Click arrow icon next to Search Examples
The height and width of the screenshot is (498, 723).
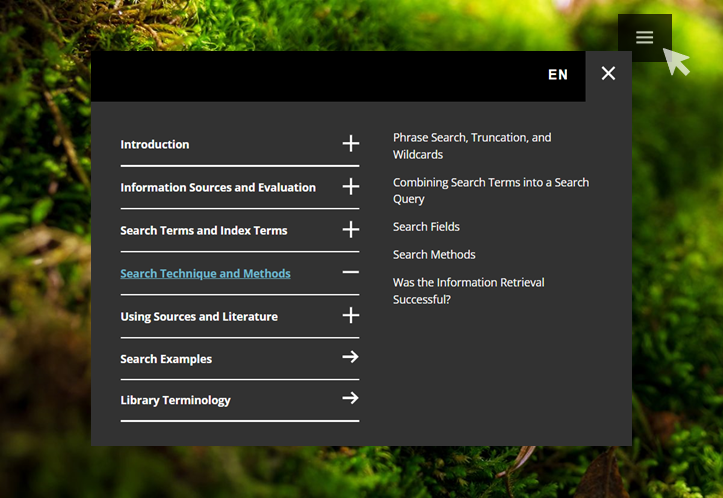350,357
